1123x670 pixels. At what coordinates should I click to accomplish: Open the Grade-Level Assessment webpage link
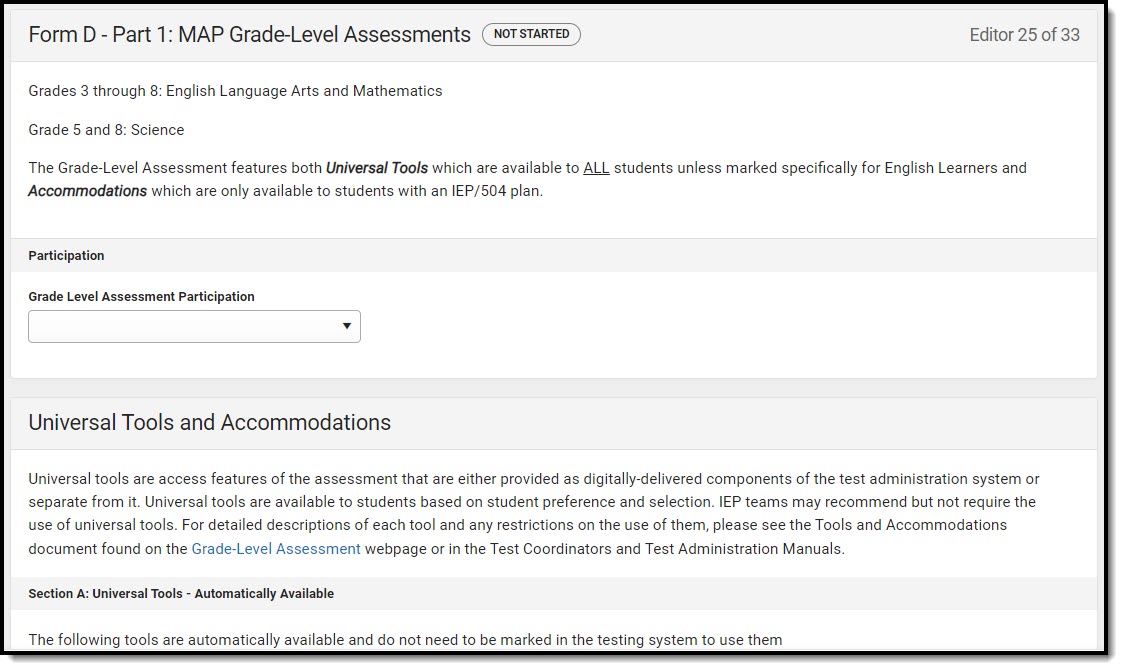coord(276,549)
